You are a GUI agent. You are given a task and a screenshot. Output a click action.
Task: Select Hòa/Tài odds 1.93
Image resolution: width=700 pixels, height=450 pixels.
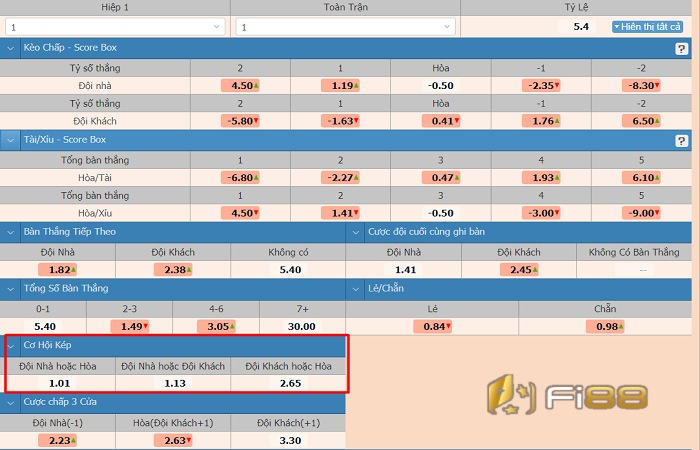[x=541, y=178]
